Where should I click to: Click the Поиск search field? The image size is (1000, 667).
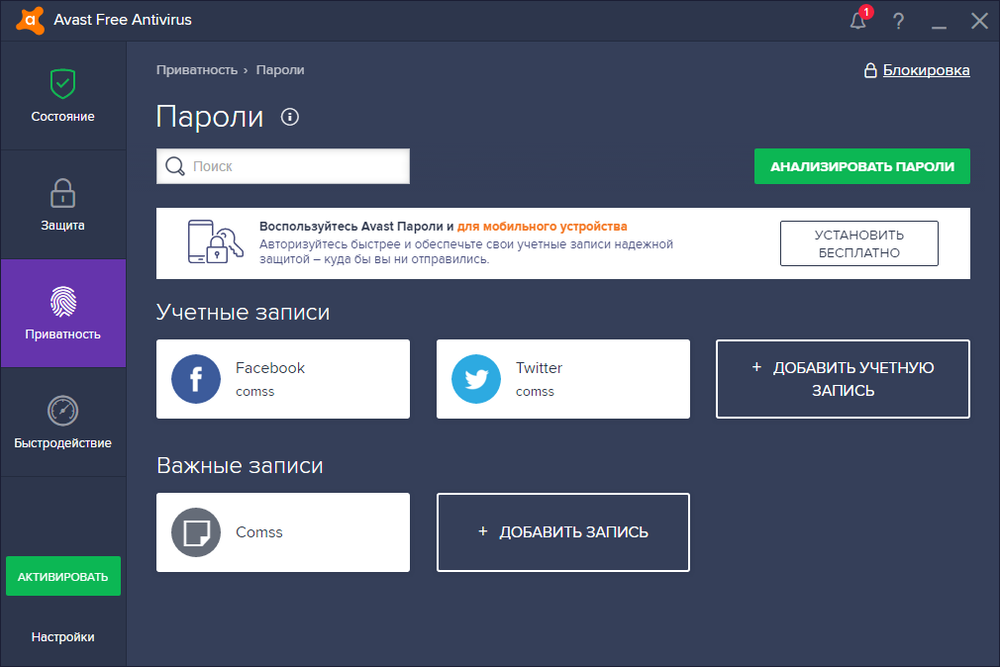coord(283,166)
